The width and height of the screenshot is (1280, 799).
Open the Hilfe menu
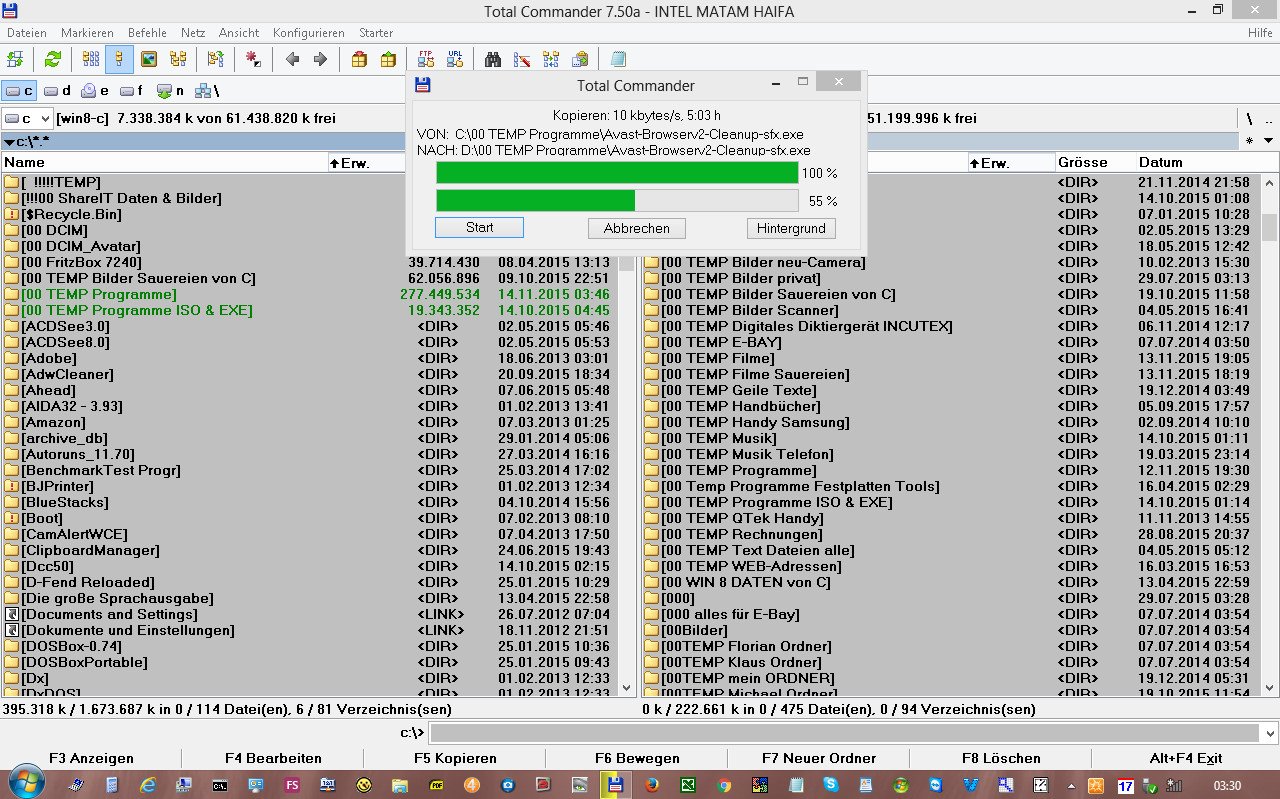(x=1260, y=33)
